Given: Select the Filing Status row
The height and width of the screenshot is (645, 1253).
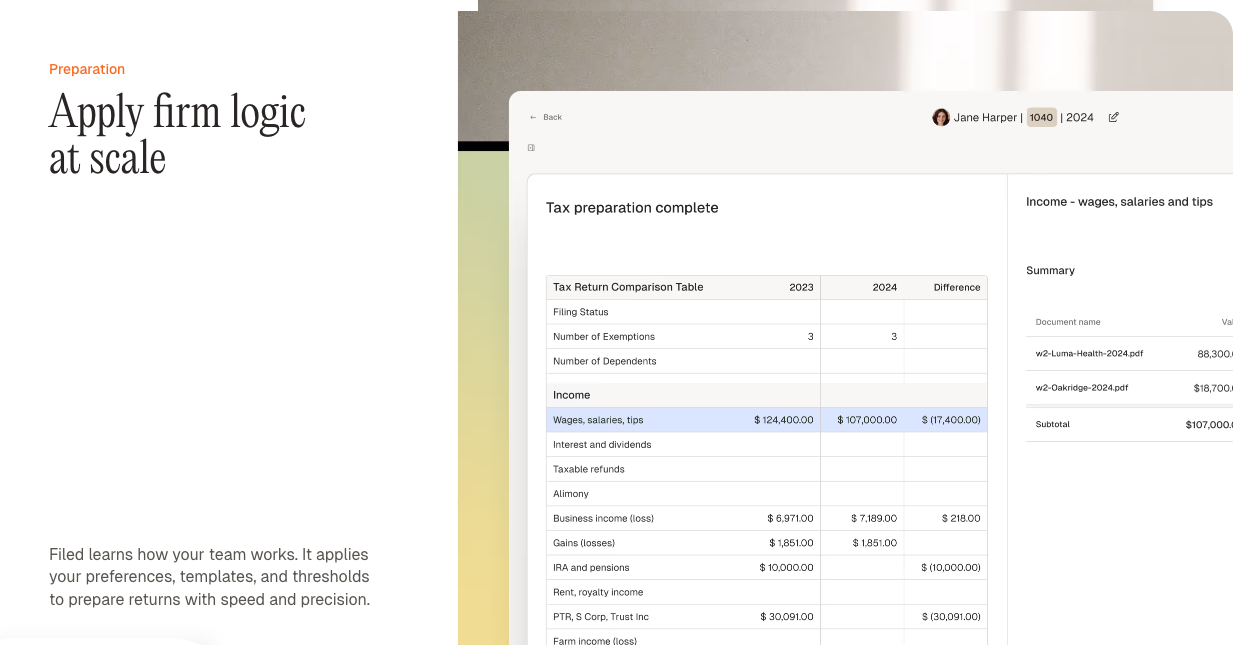Looking at the screenshot, I should coord(767,312).
